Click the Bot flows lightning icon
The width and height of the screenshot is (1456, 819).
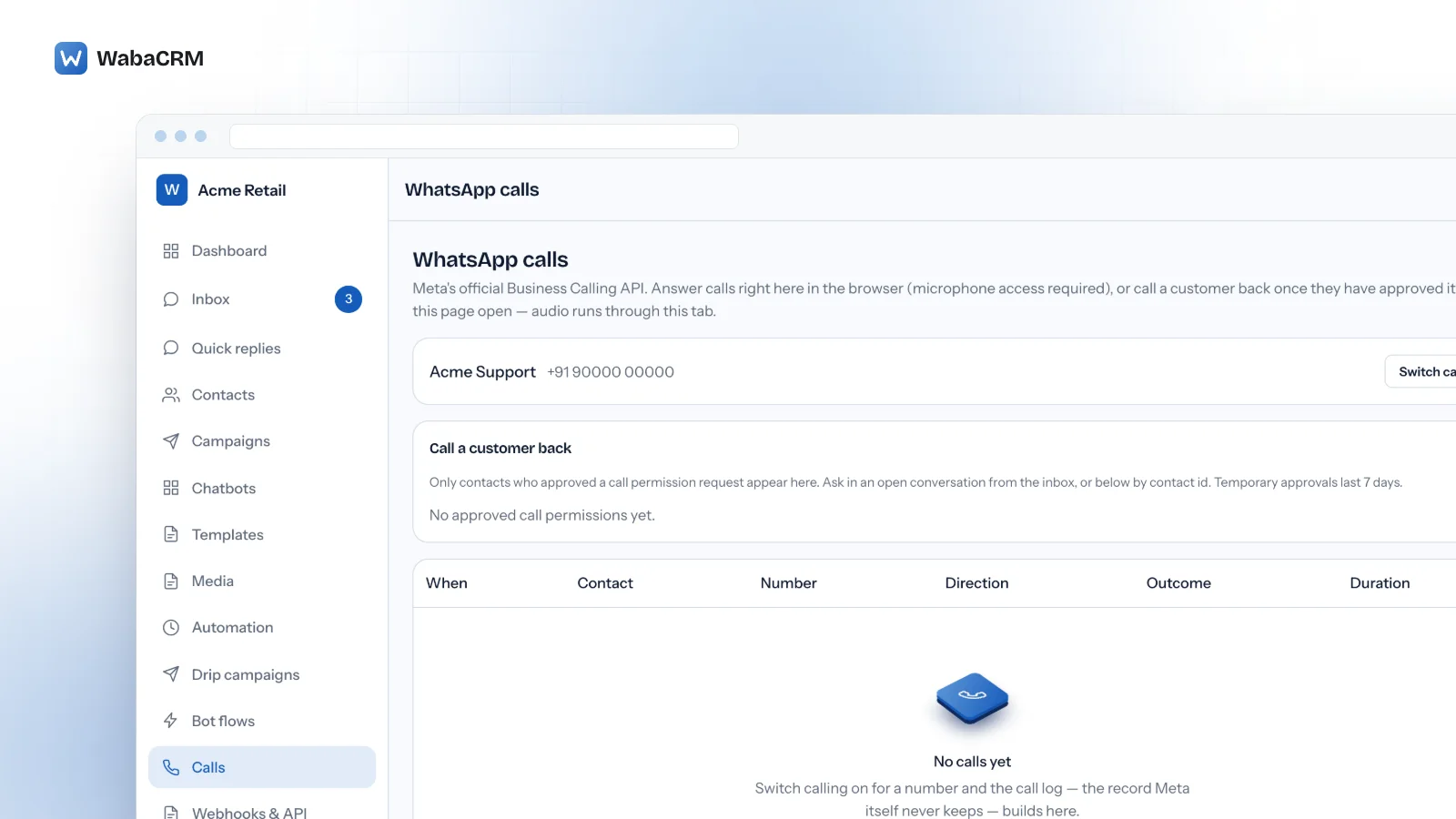171,721
